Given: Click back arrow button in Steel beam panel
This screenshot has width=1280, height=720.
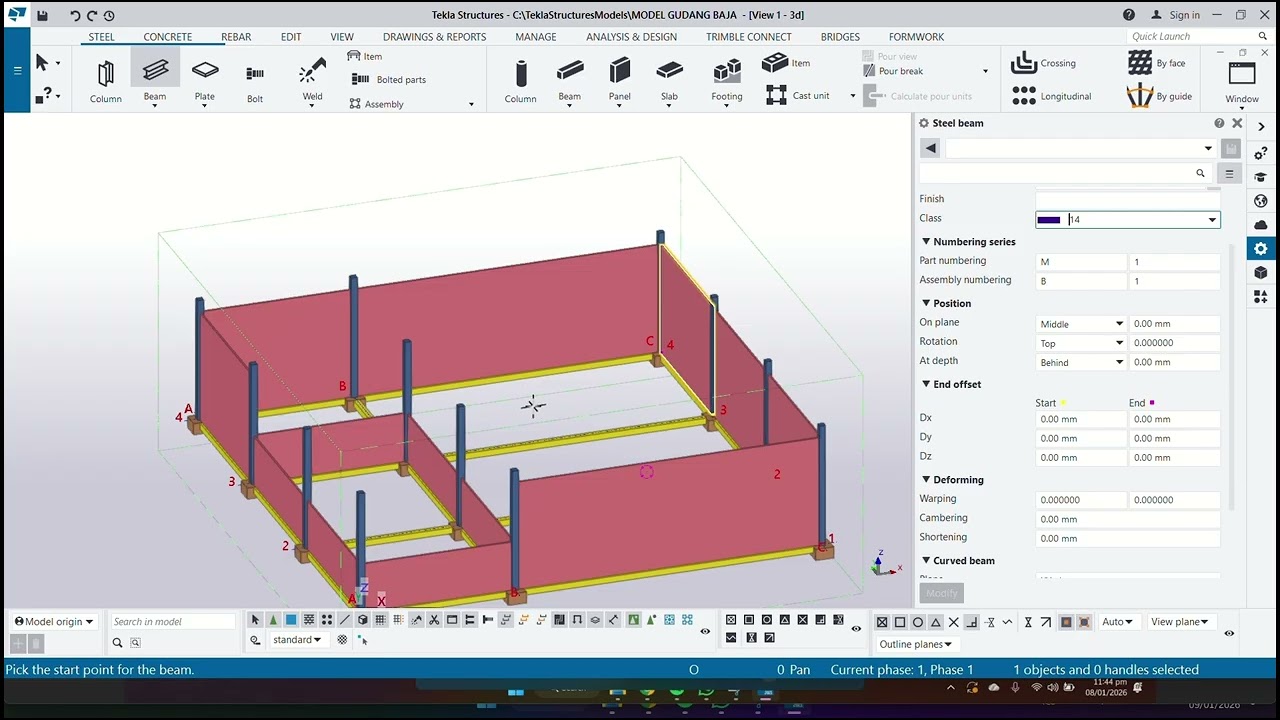Looking at the screenshot, I should [930, 148].
